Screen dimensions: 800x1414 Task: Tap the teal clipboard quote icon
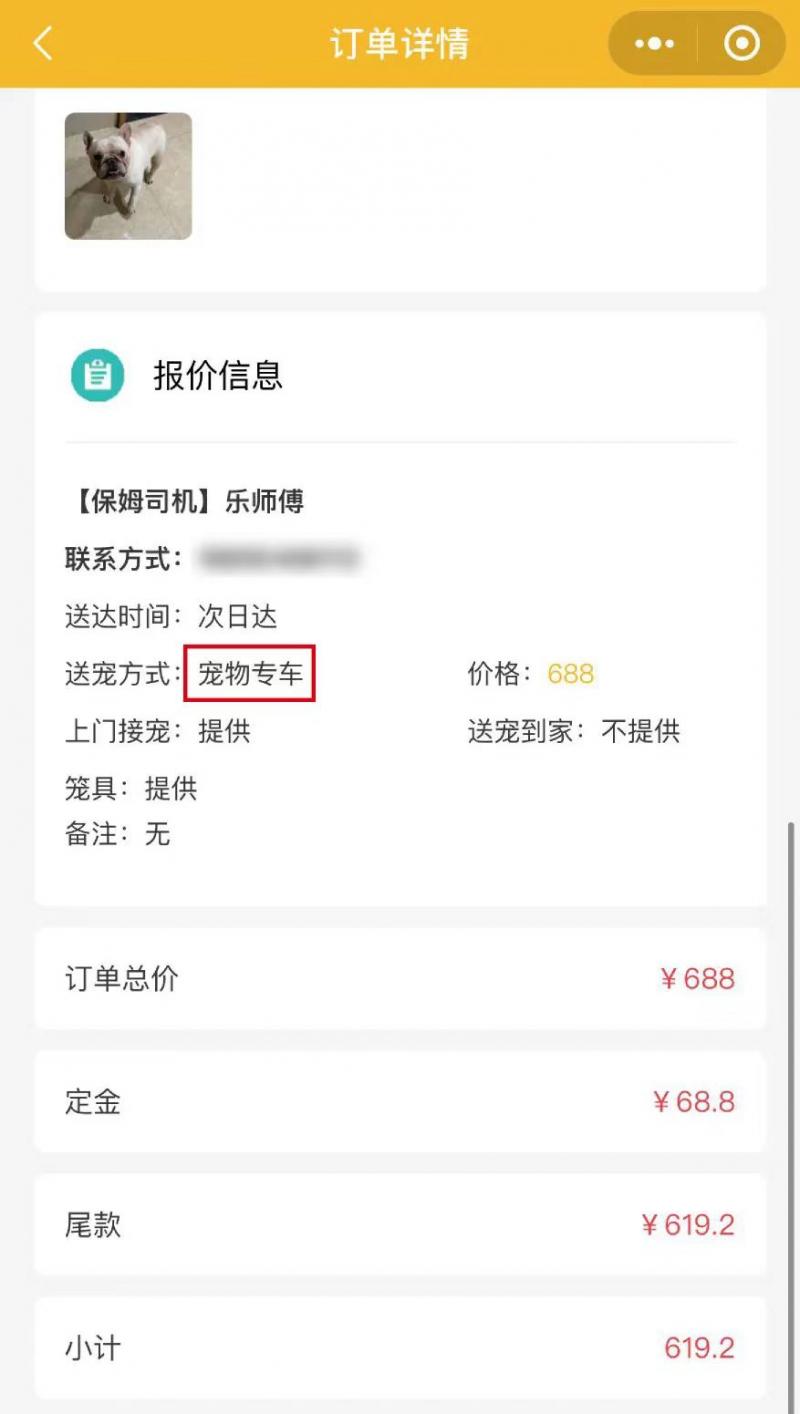[x=97, y=375]
